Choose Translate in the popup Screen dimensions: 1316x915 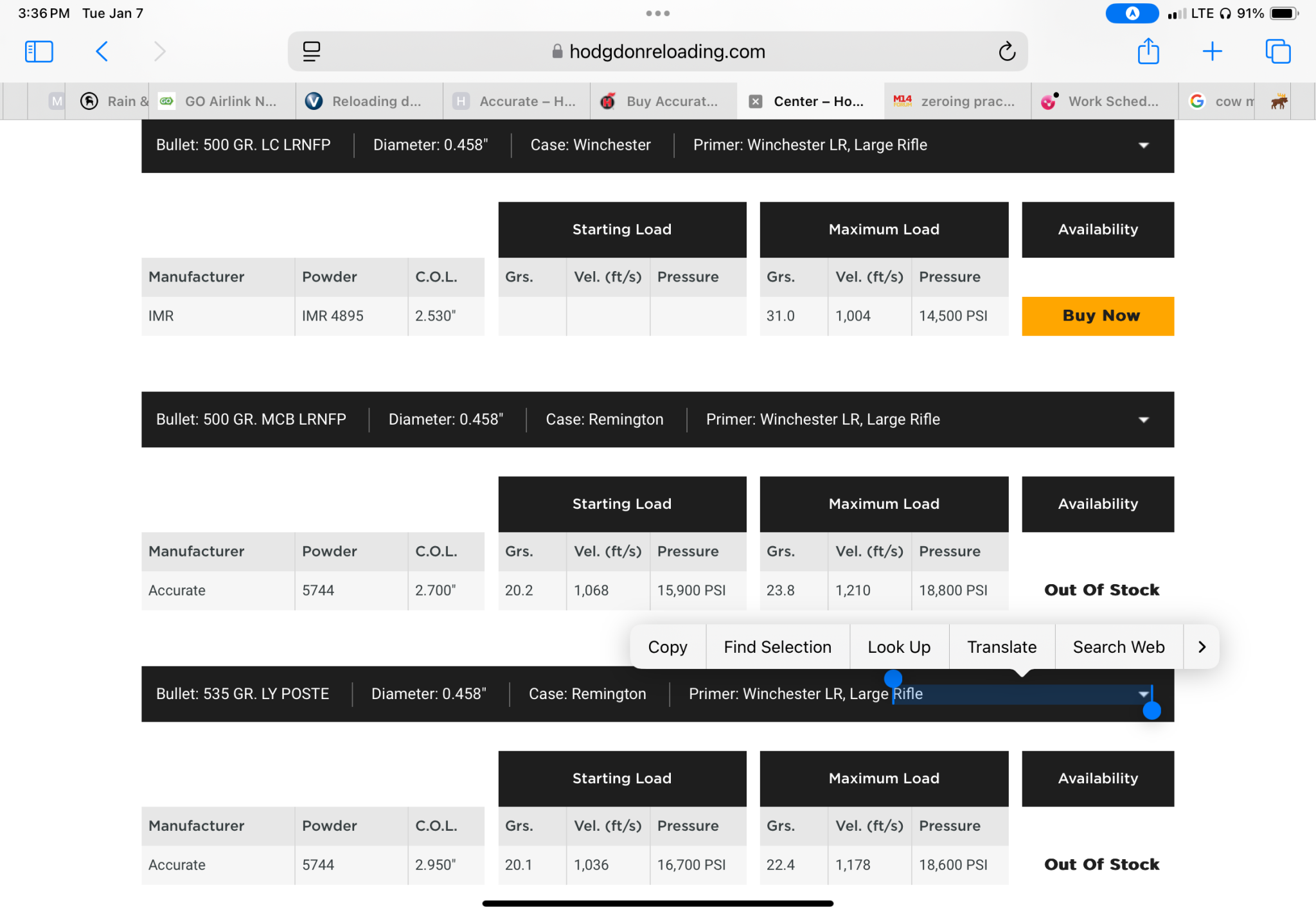click(1002, 647)
